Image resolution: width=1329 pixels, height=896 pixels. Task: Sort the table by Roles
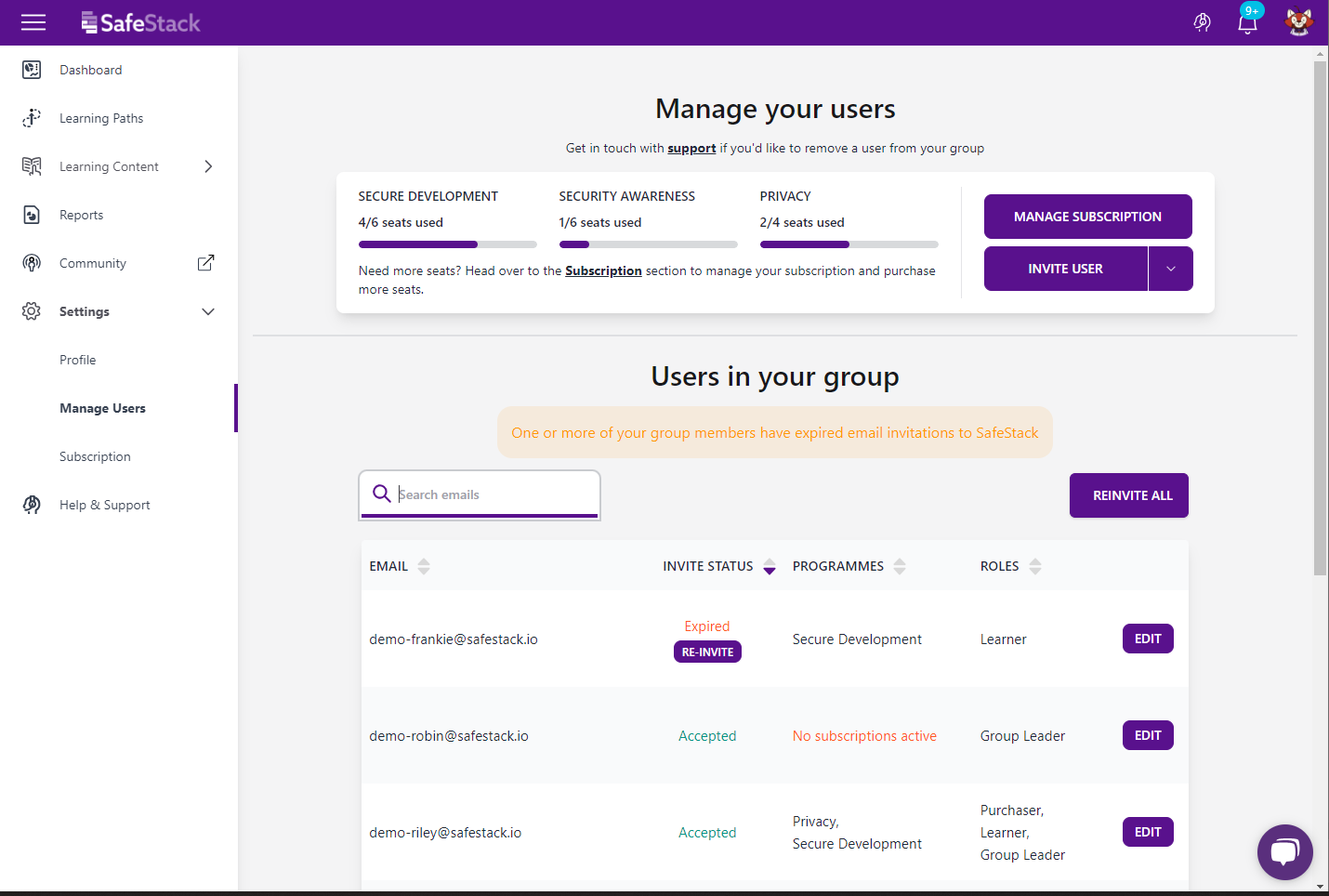coord(1035,566)
